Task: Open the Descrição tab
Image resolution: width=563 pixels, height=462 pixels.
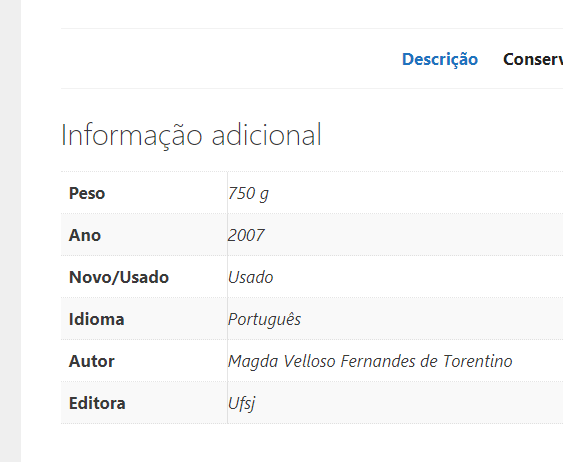Action: click(440, 60)
